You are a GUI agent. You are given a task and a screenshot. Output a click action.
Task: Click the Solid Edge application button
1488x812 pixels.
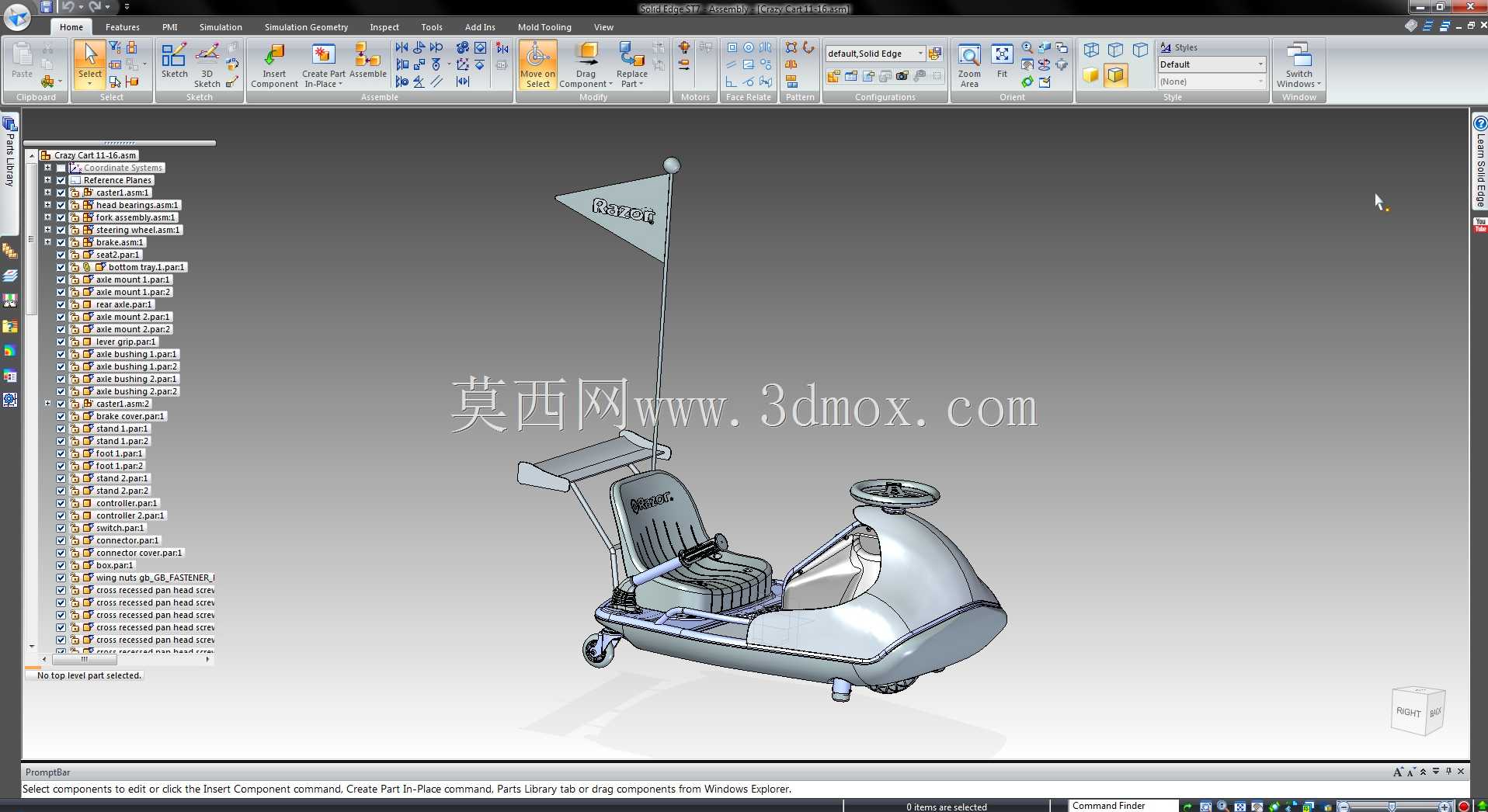tap(17, 16)
